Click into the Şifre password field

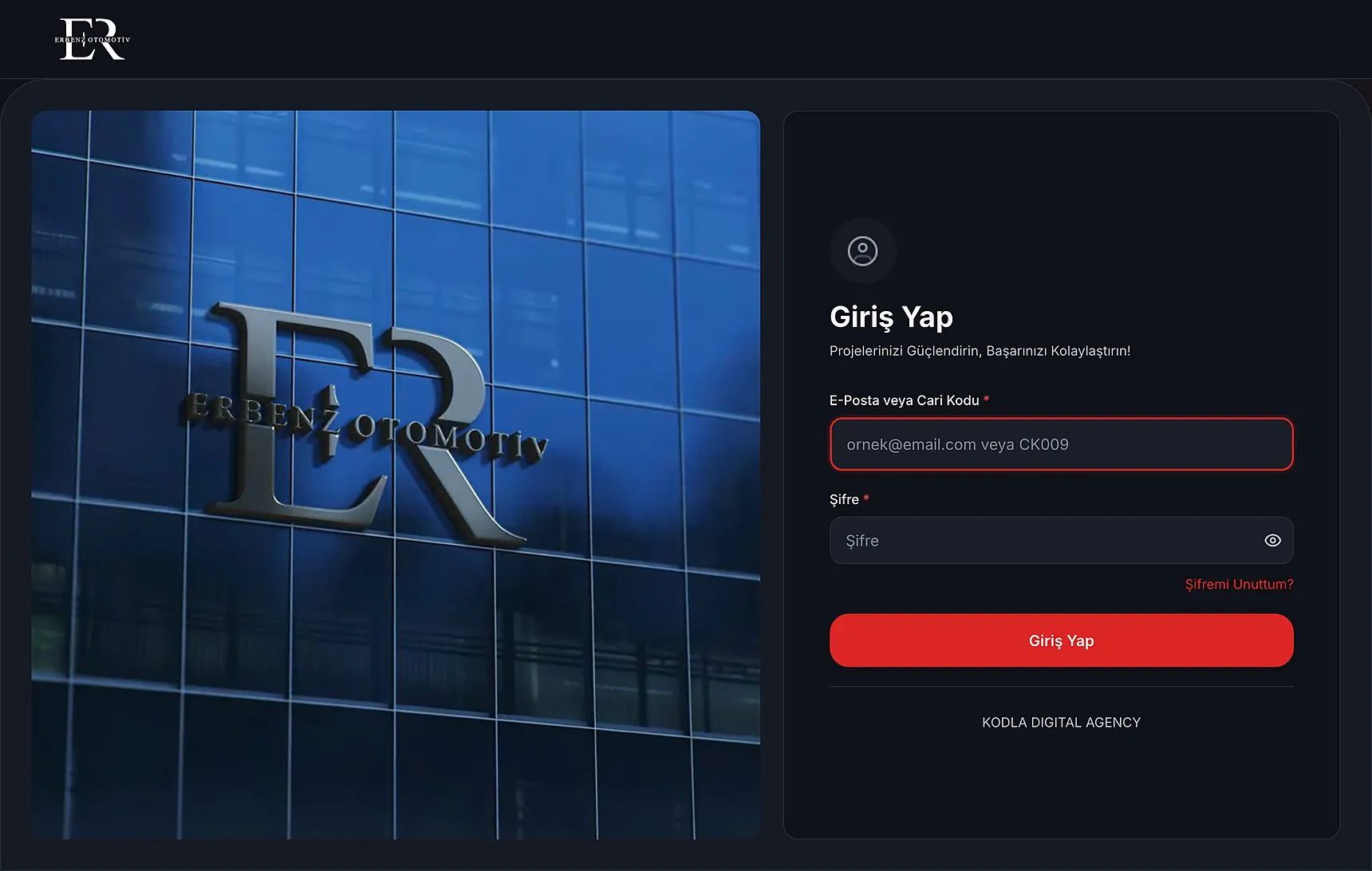(x=1061, y=540)
